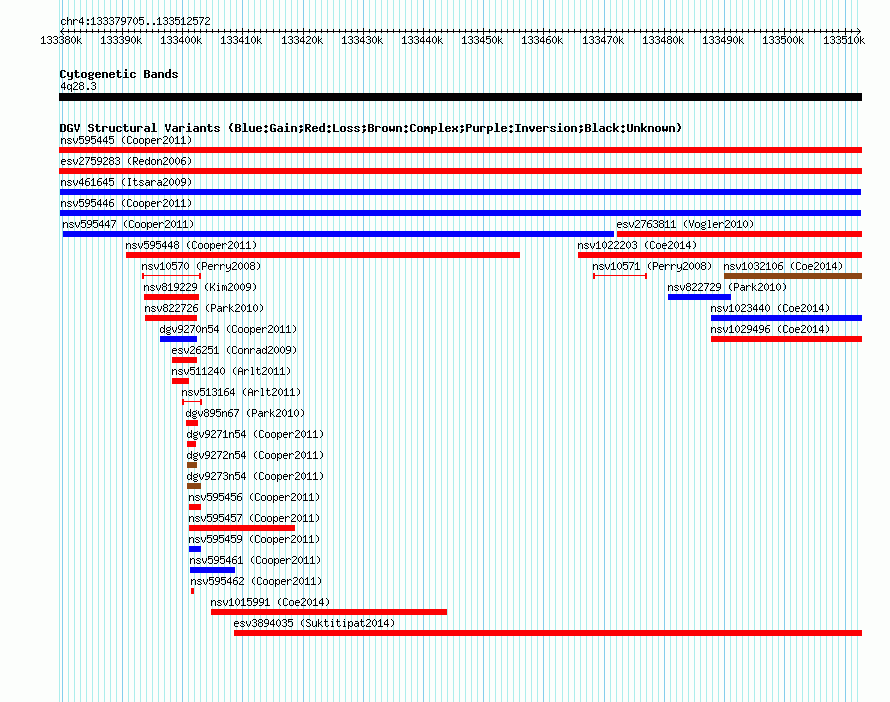890x702 pixels.
Task: Select nsv1032106 (Coe2014) label
Action: pos(783,266)
